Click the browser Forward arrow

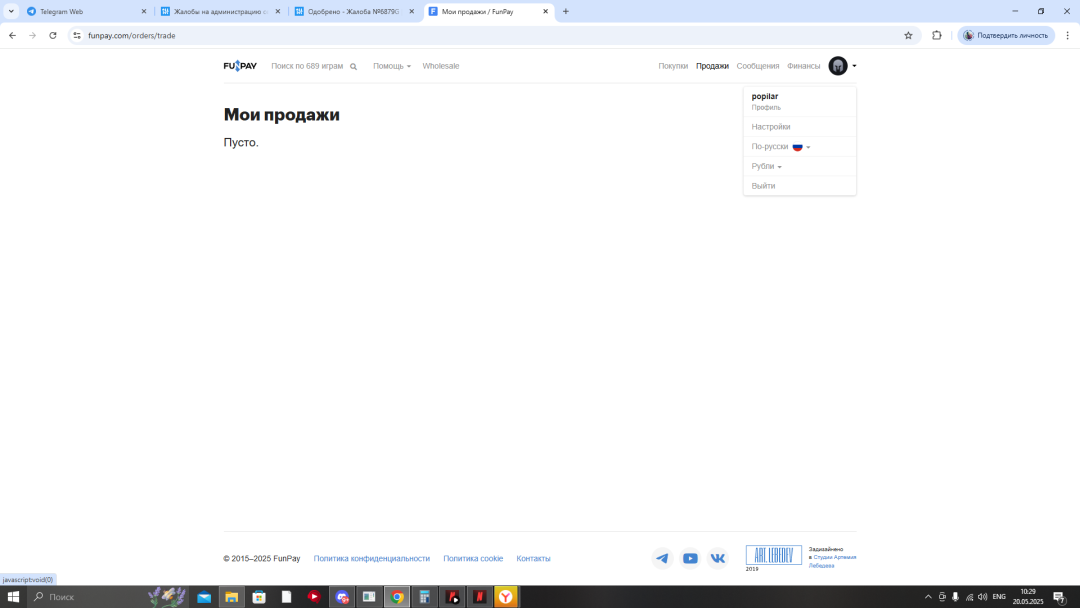click(x=32, y=35)
